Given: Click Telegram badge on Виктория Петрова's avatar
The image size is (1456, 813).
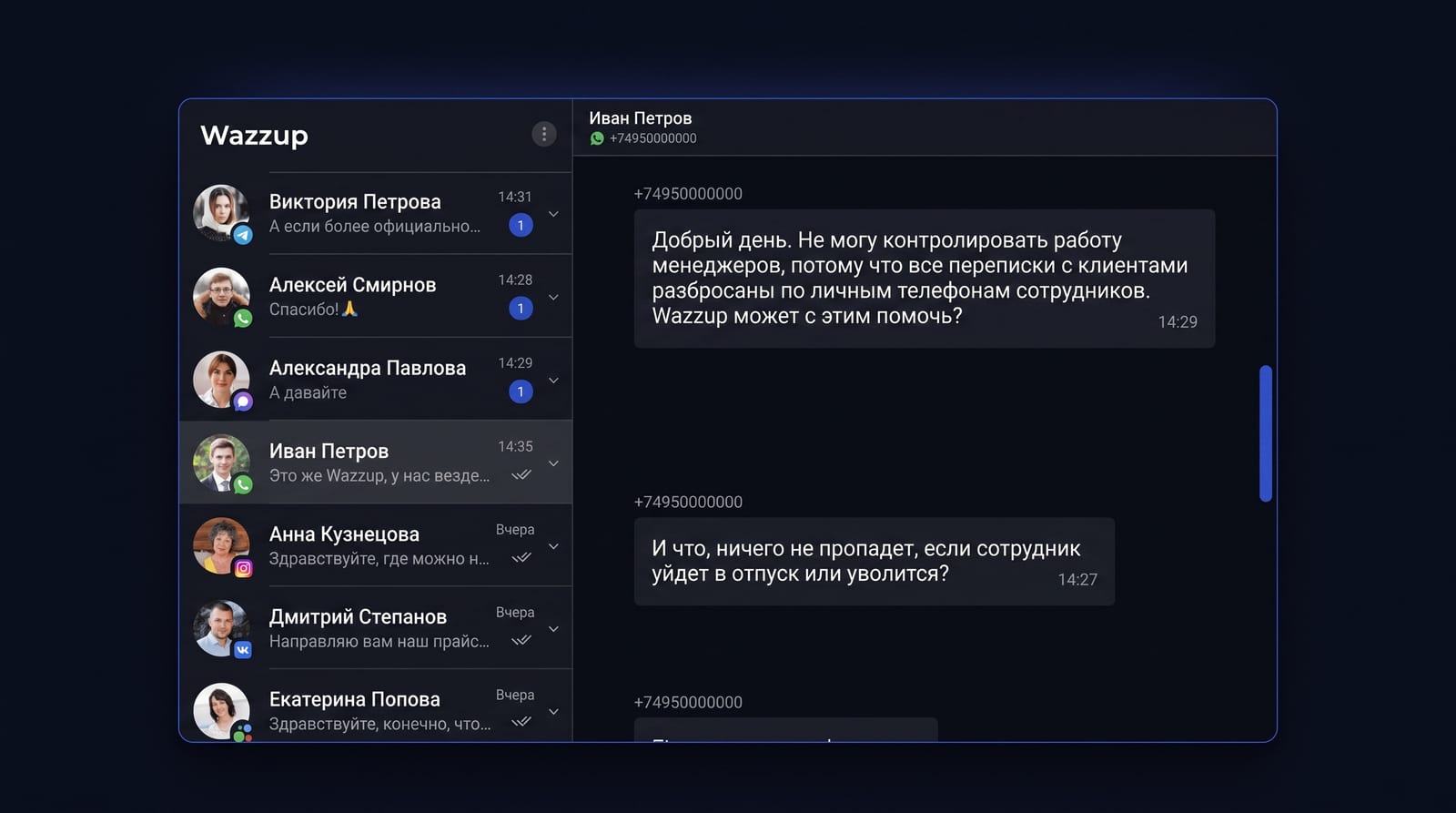Looking at the screenshot, I should click(243, 235).
